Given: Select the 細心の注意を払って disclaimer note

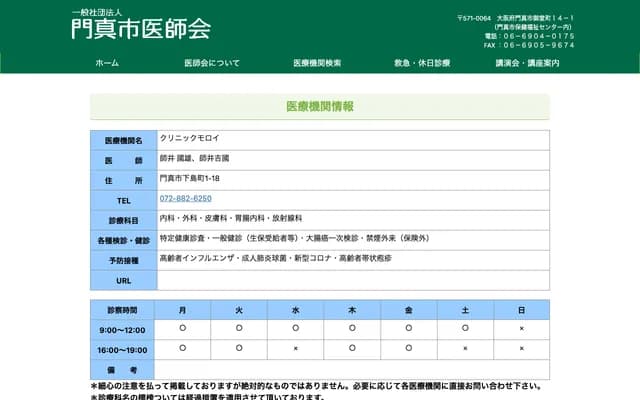Looking at the screenshot, I should tap(317, 386).
